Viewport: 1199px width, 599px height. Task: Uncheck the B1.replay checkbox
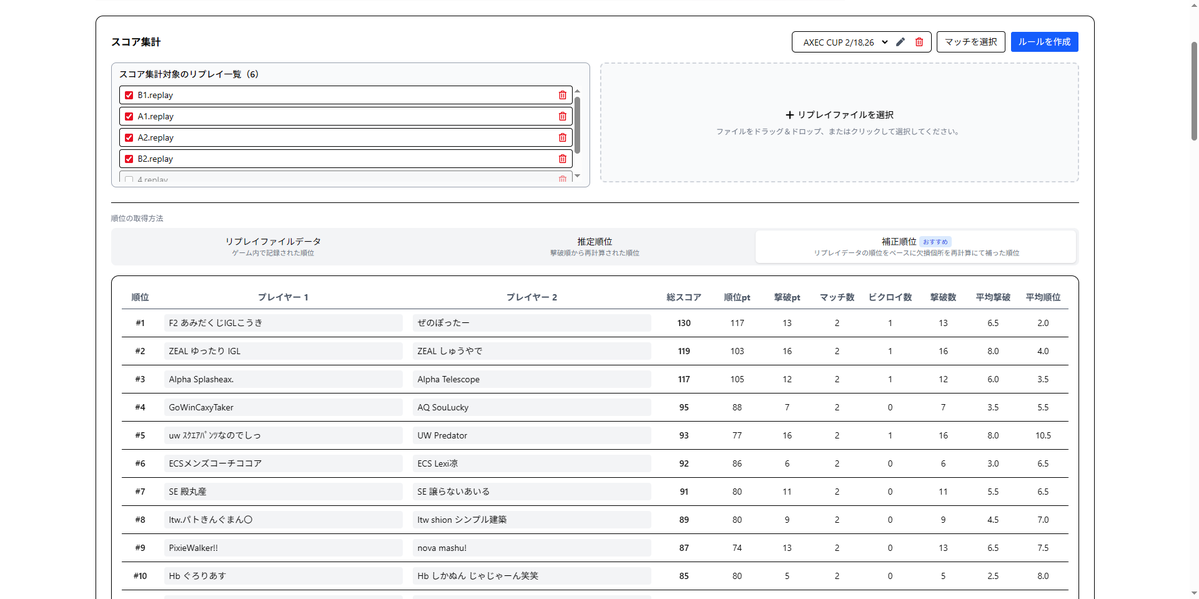[x=129, y=95]
